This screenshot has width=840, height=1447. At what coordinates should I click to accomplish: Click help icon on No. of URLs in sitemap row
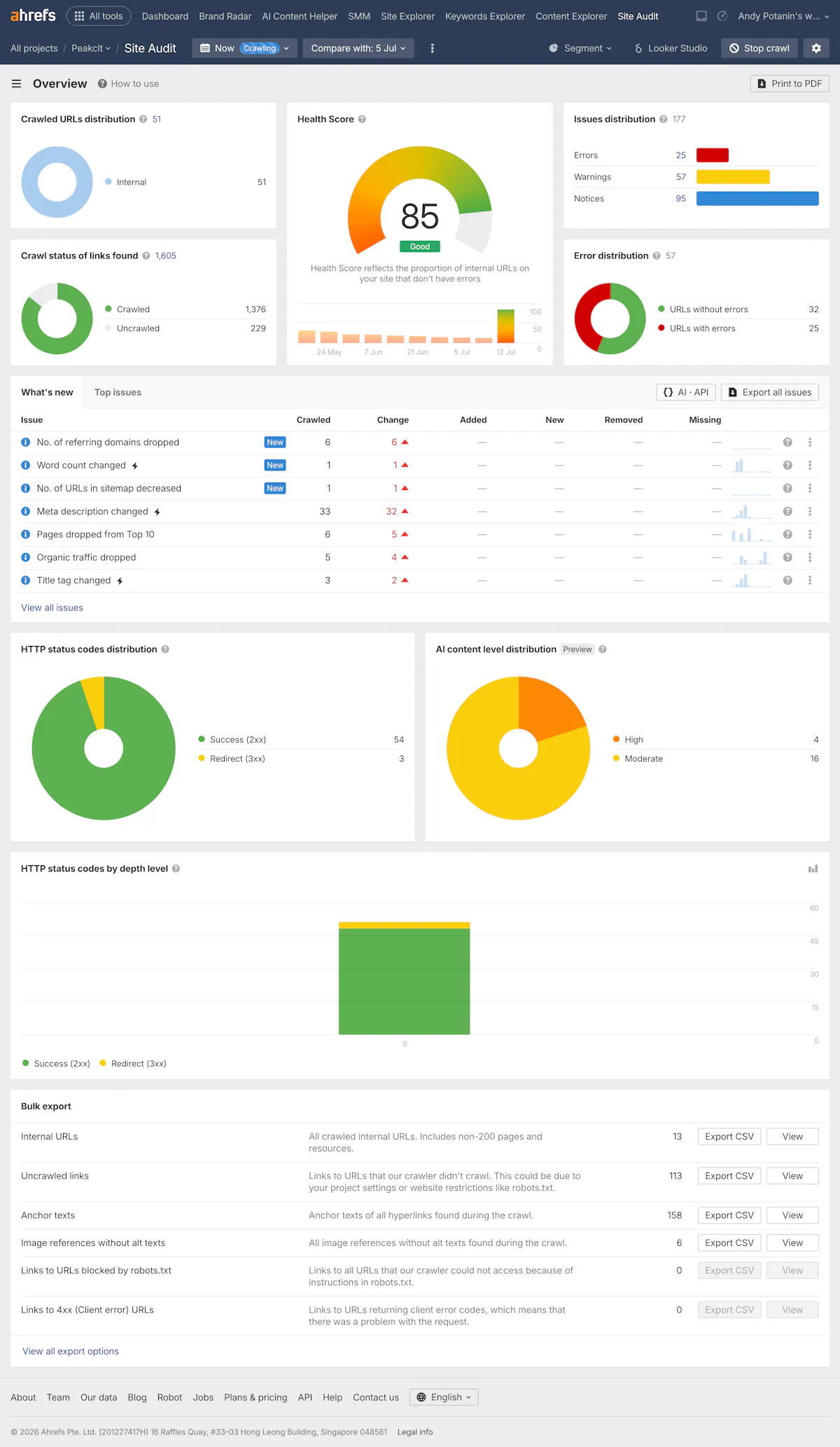[x=787, y=489]
